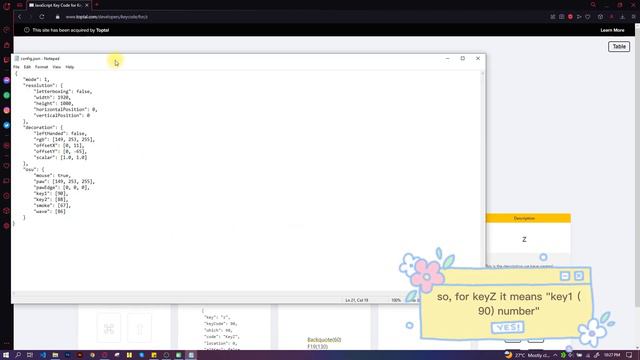
Task: Click the Description header in the yellow table
Action: 528,218
